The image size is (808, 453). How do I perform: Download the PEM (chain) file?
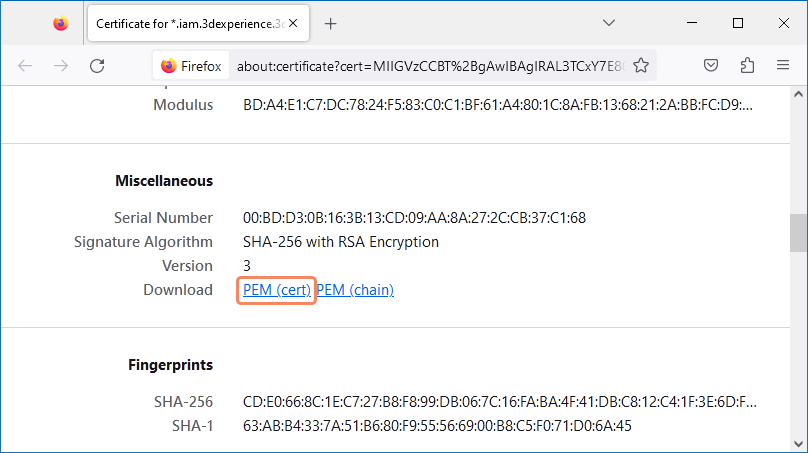tap(355, 290)
